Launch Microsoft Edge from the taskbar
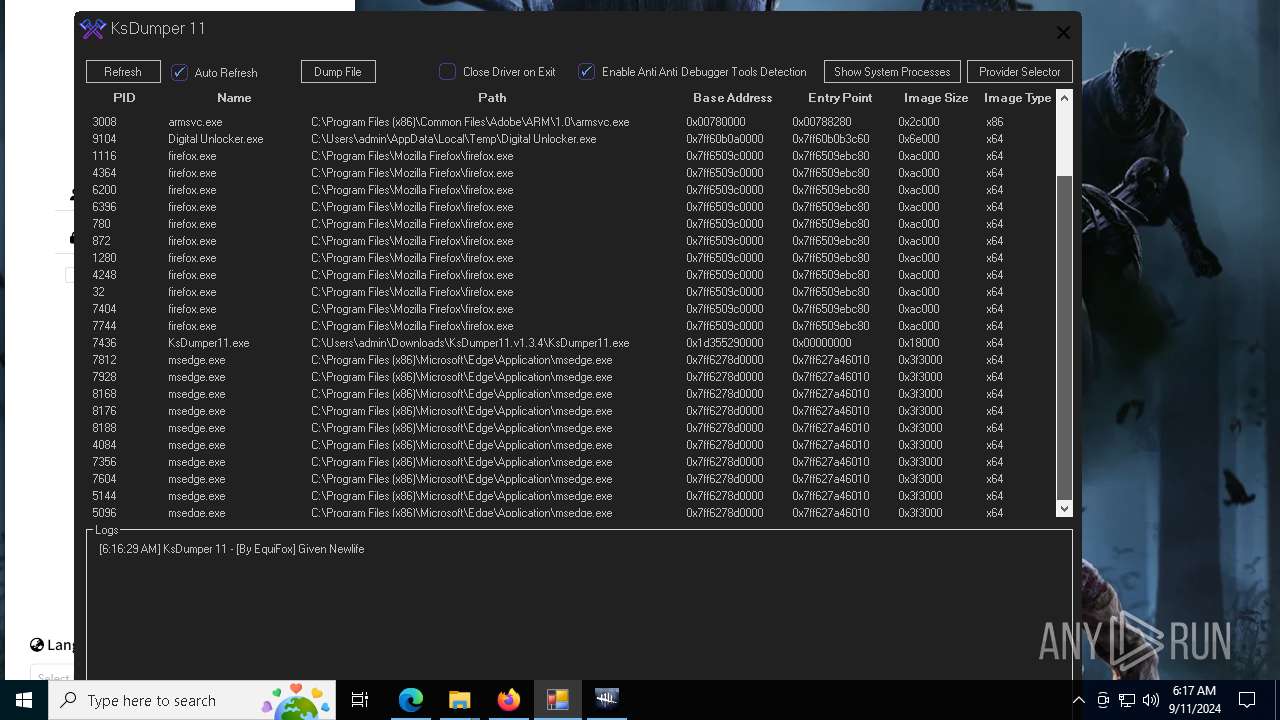The width and height of the screenshot is (1280, 720). (x=410, y=700)
